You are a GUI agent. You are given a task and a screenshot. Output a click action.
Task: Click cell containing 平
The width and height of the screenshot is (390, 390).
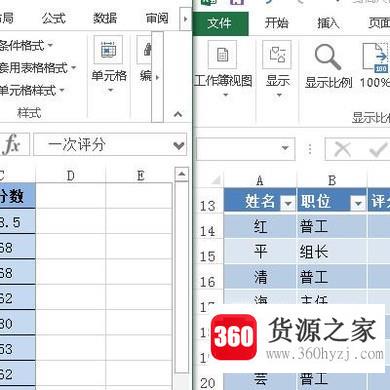click(260, 251)
